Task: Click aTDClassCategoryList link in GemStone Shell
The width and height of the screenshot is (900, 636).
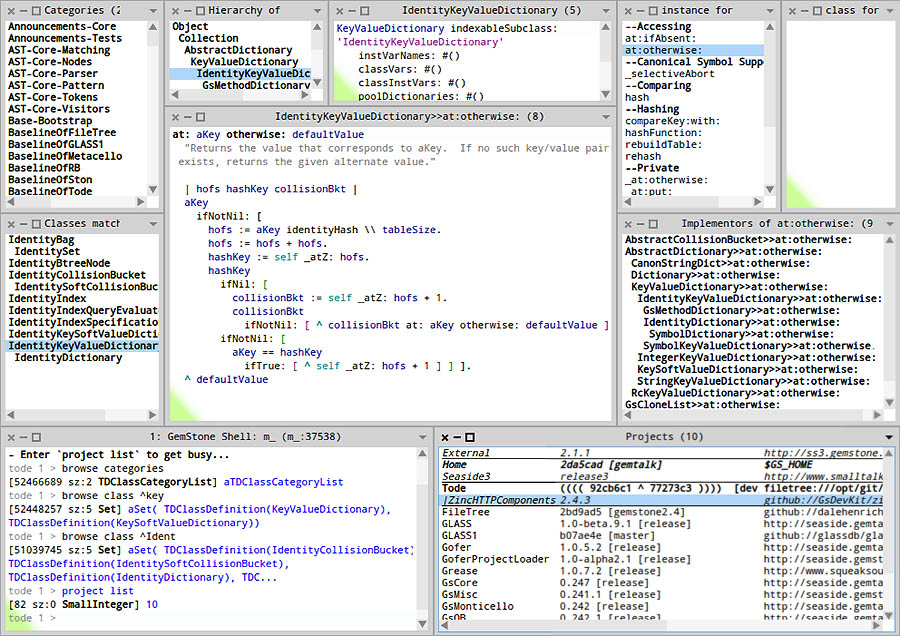Action: pos(284,482)
